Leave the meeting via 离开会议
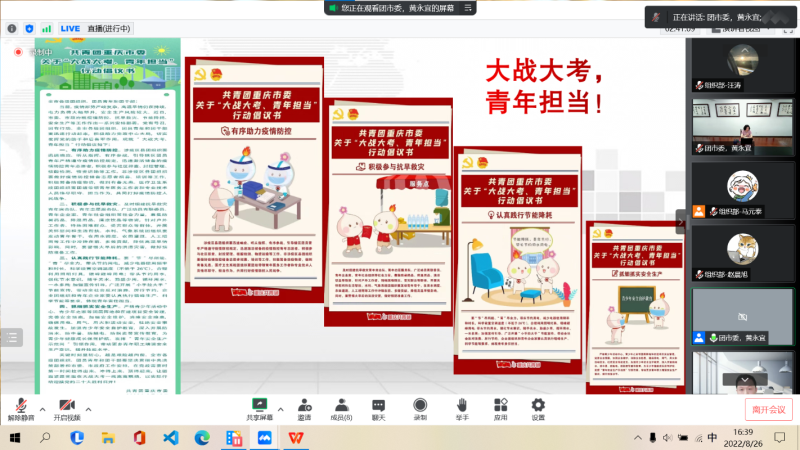 point(768,410)
